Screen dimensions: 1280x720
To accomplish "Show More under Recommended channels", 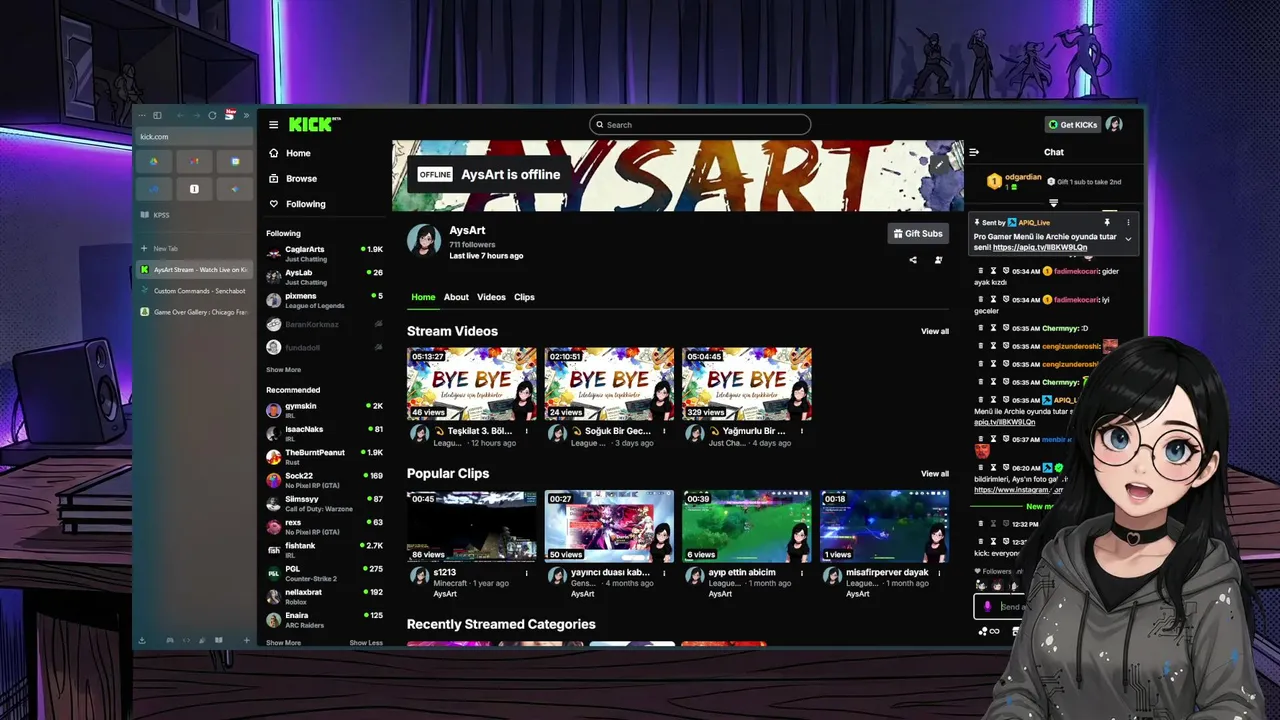I will (283, 643).
